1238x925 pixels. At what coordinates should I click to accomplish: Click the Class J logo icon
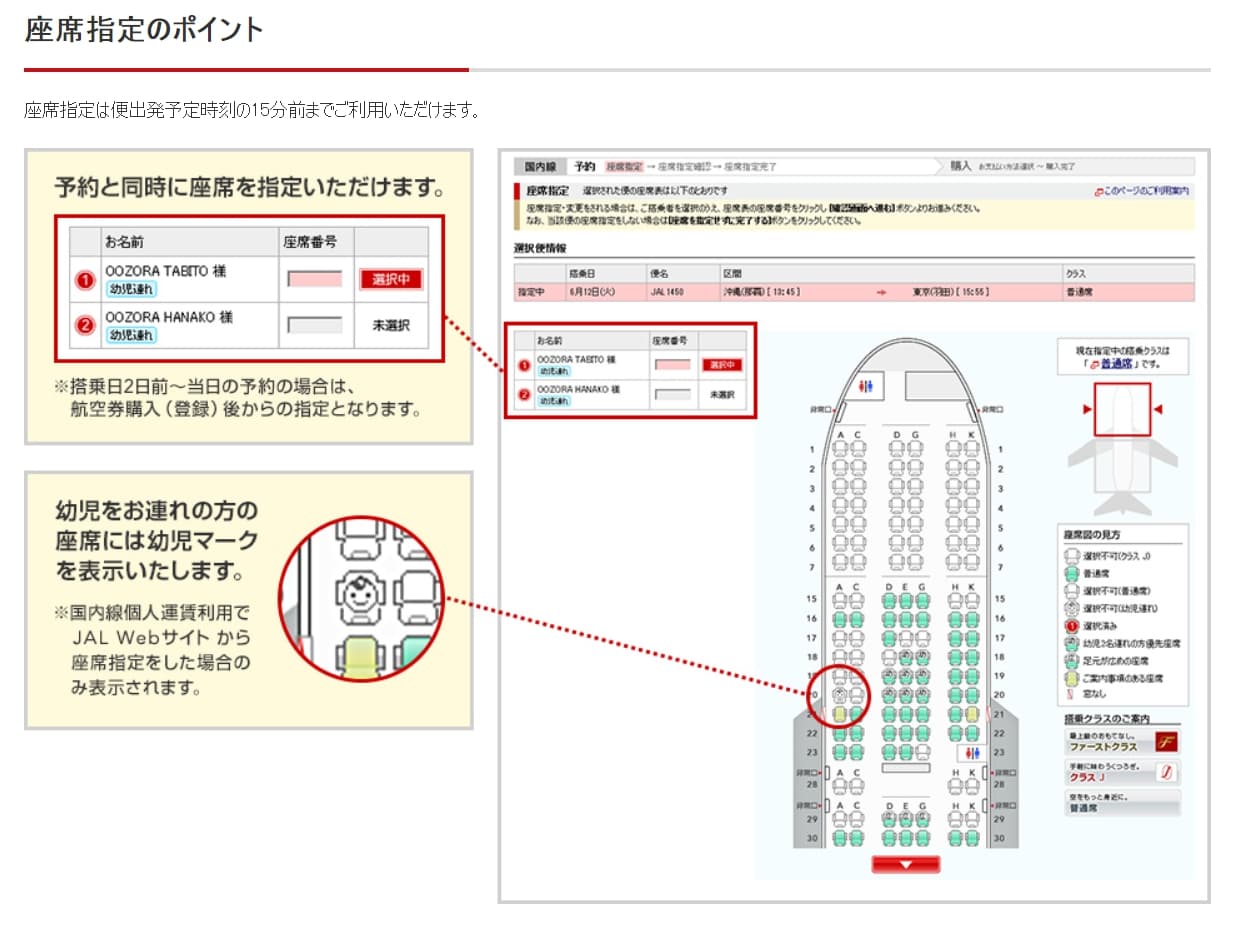tap(1166, 772)
